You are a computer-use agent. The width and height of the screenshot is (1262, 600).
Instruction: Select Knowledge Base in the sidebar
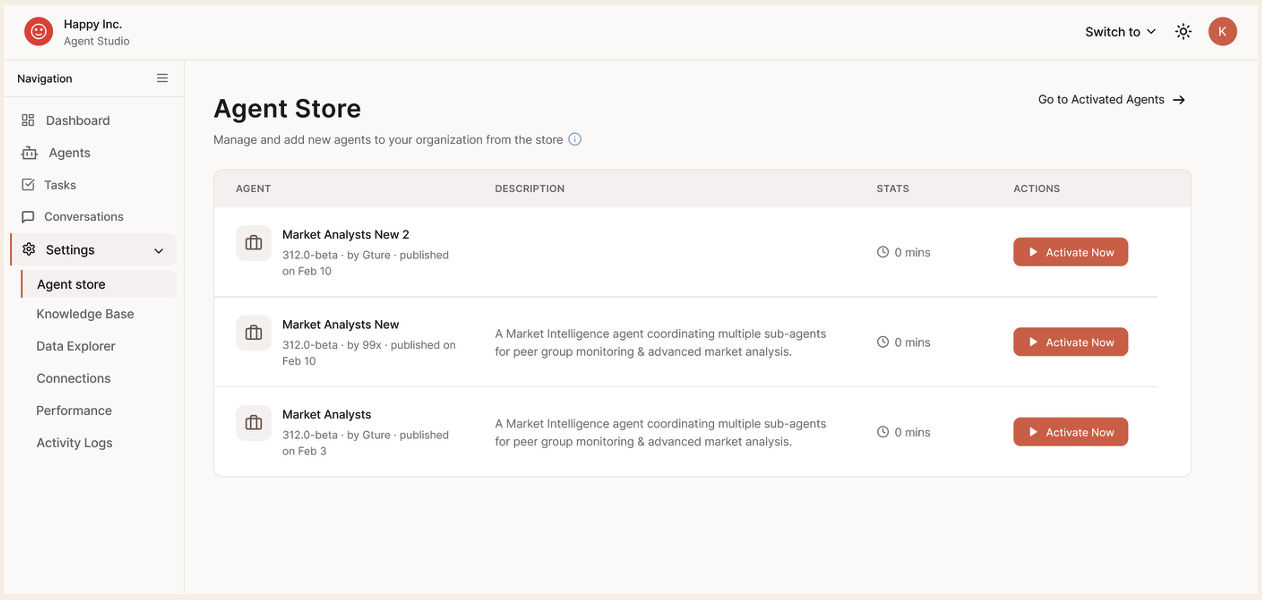coord(84,313)
